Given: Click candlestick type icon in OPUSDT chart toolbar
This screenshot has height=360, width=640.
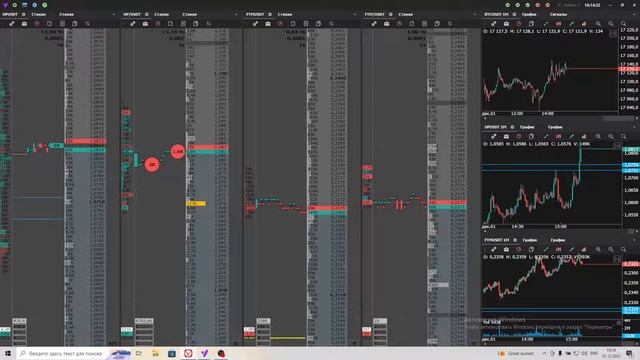Looking at the screenshot, I should click(558, 136).
